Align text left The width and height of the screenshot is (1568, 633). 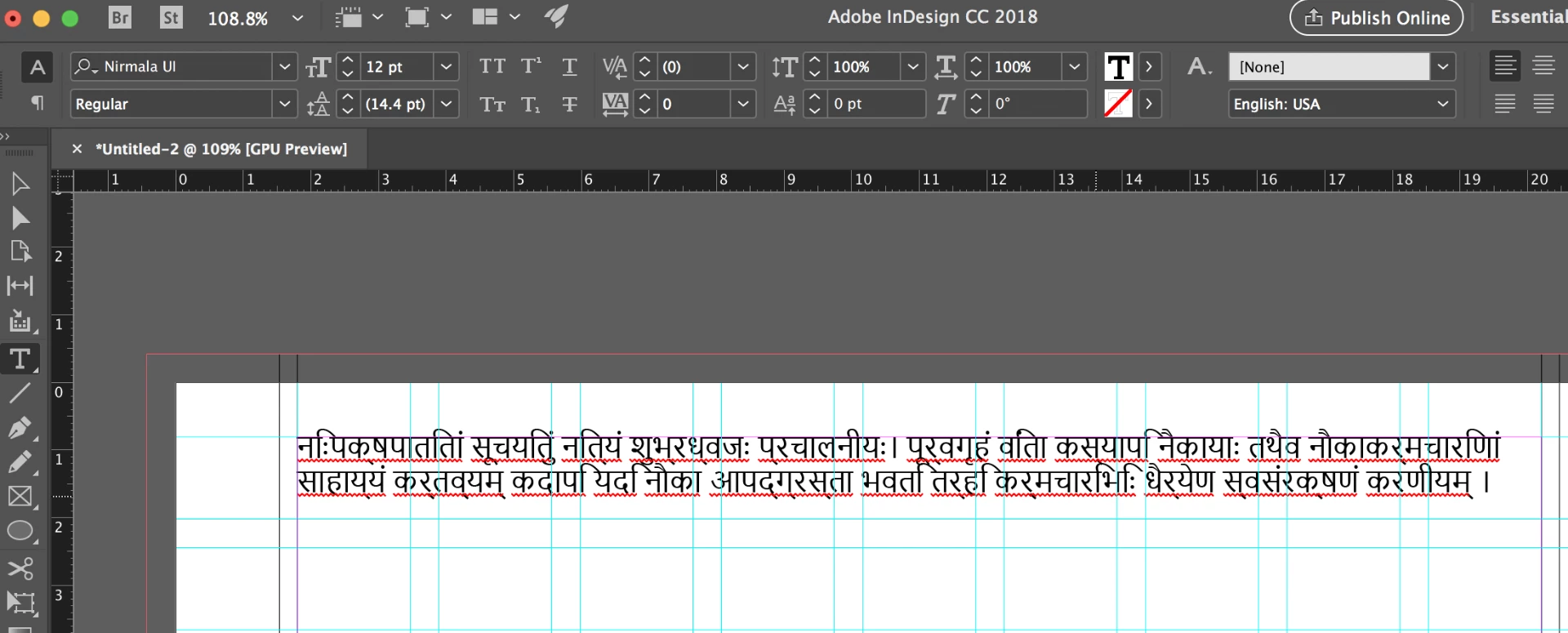pyautogui.click(x=1504, y=65)
